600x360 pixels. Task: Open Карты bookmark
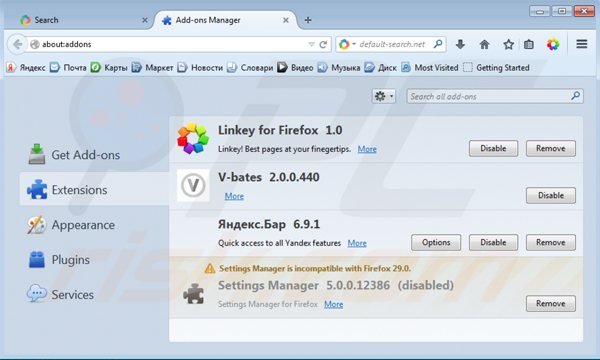(x=109, y=68)
